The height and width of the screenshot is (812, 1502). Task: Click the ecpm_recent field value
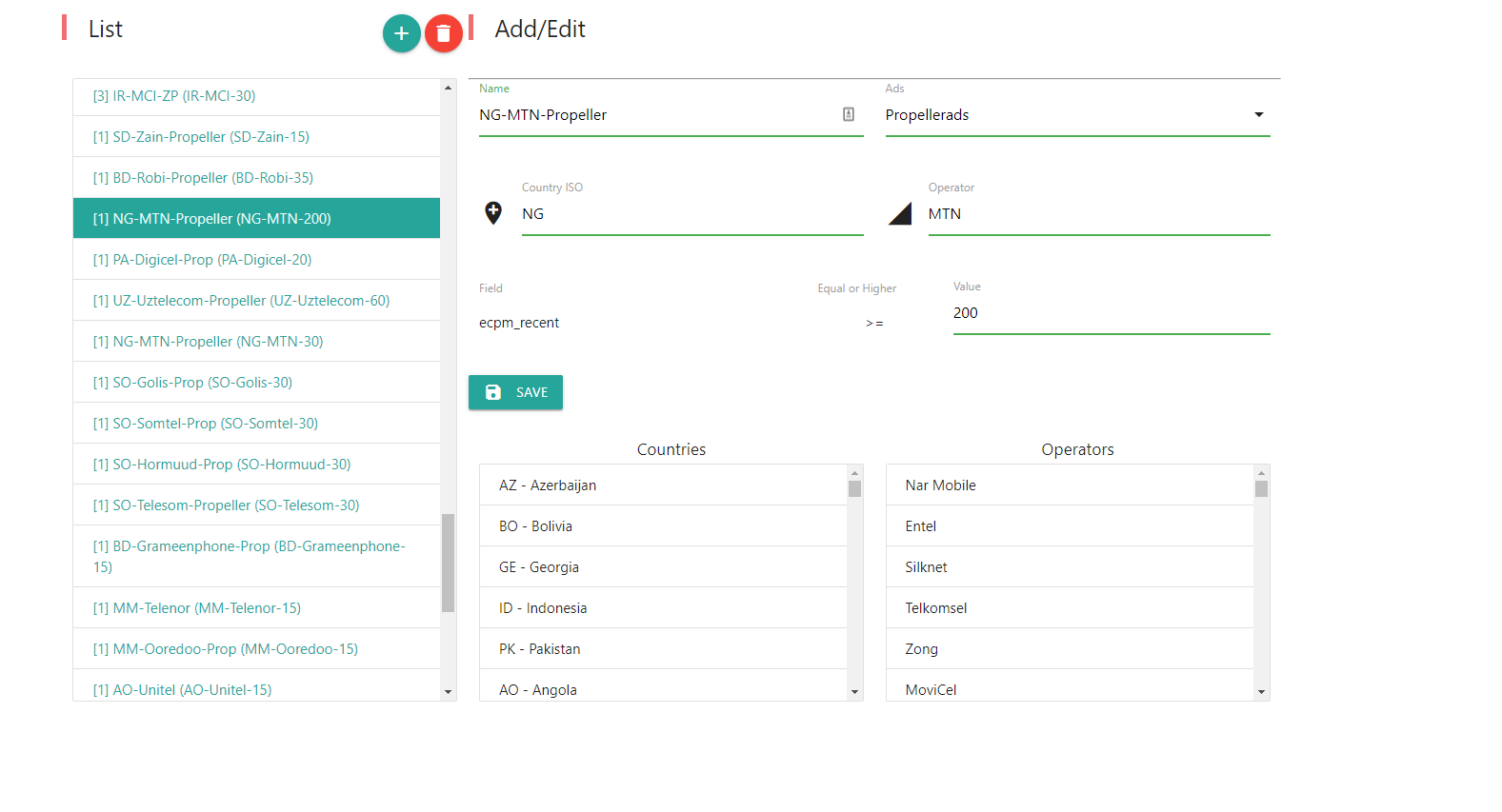(519, 323)
